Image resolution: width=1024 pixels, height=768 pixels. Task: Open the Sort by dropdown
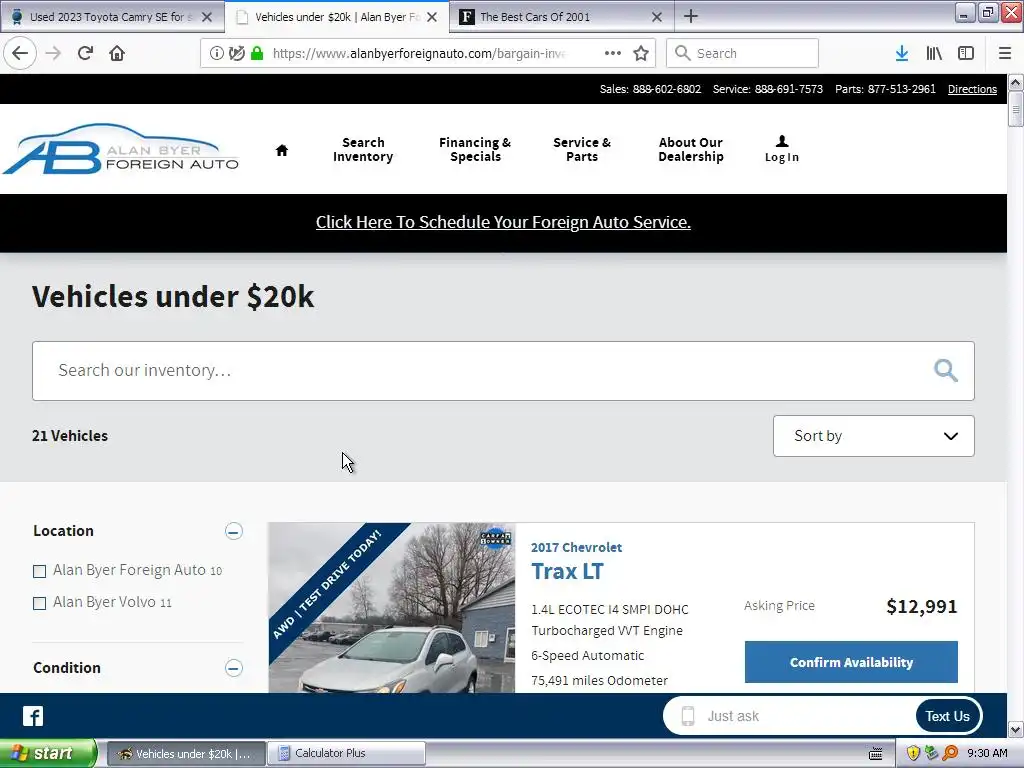pos(874,436)
